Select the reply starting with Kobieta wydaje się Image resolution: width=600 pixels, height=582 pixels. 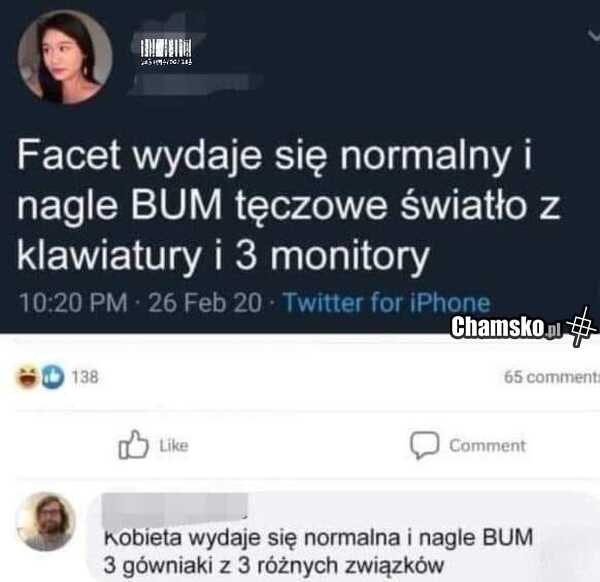click(x=318, y=551)
